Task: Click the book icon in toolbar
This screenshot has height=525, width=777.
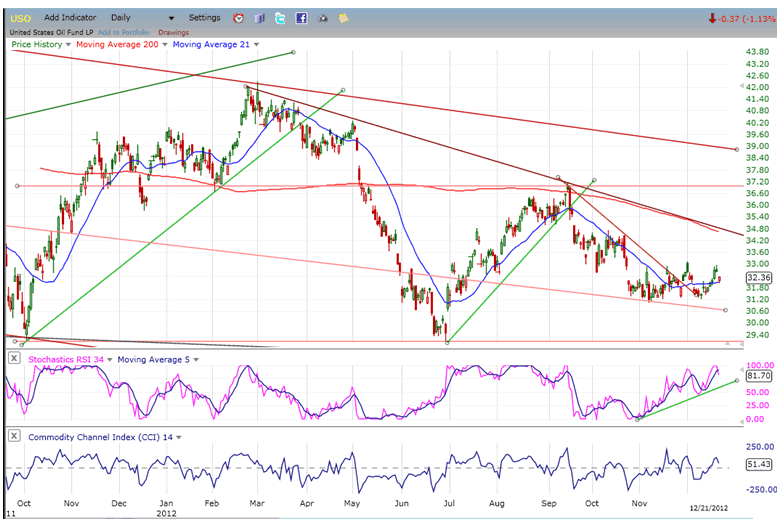Action: [260, 18]
